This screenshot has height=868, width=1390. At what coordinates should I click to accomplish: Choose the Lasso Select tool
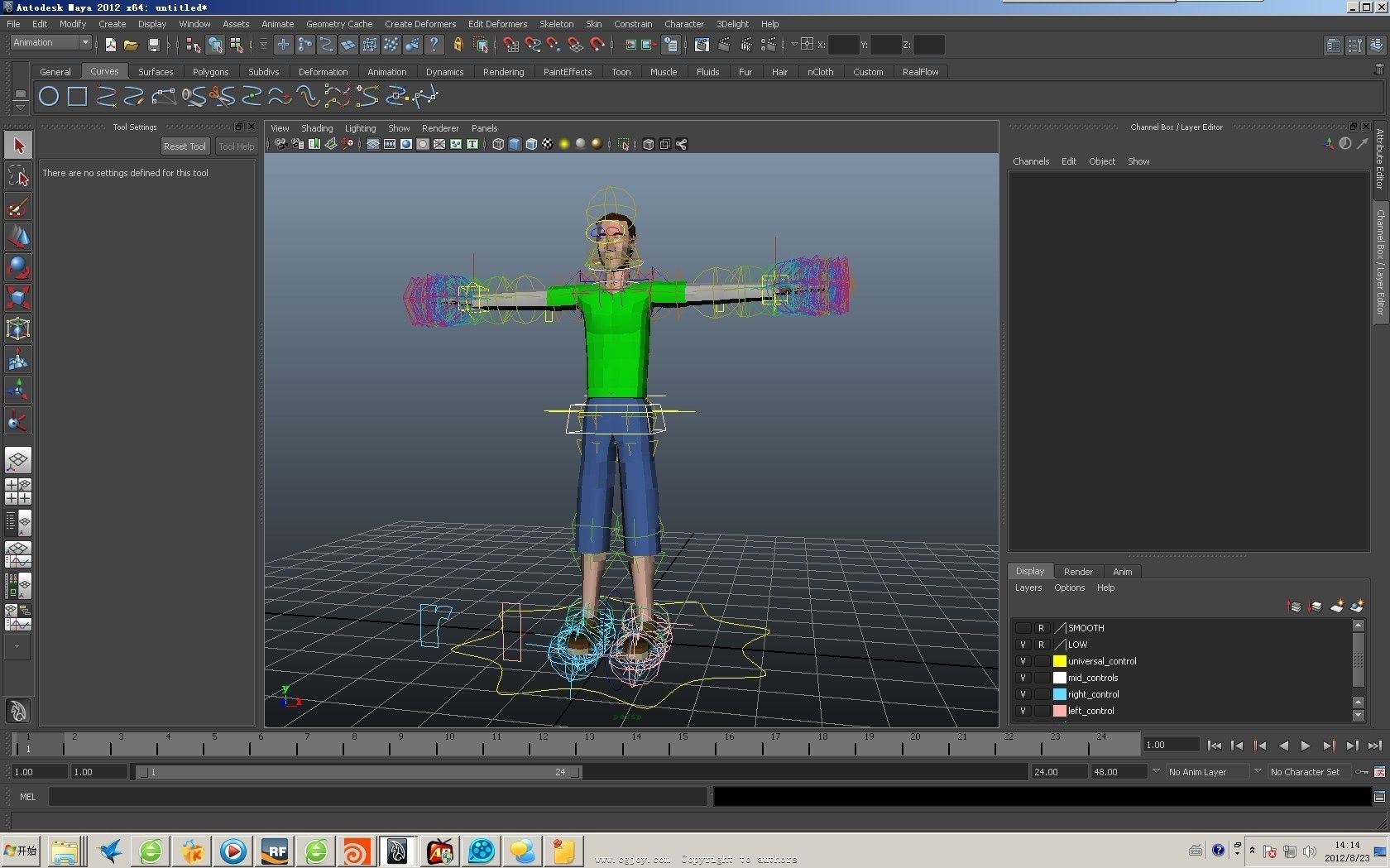pos(18,176)
